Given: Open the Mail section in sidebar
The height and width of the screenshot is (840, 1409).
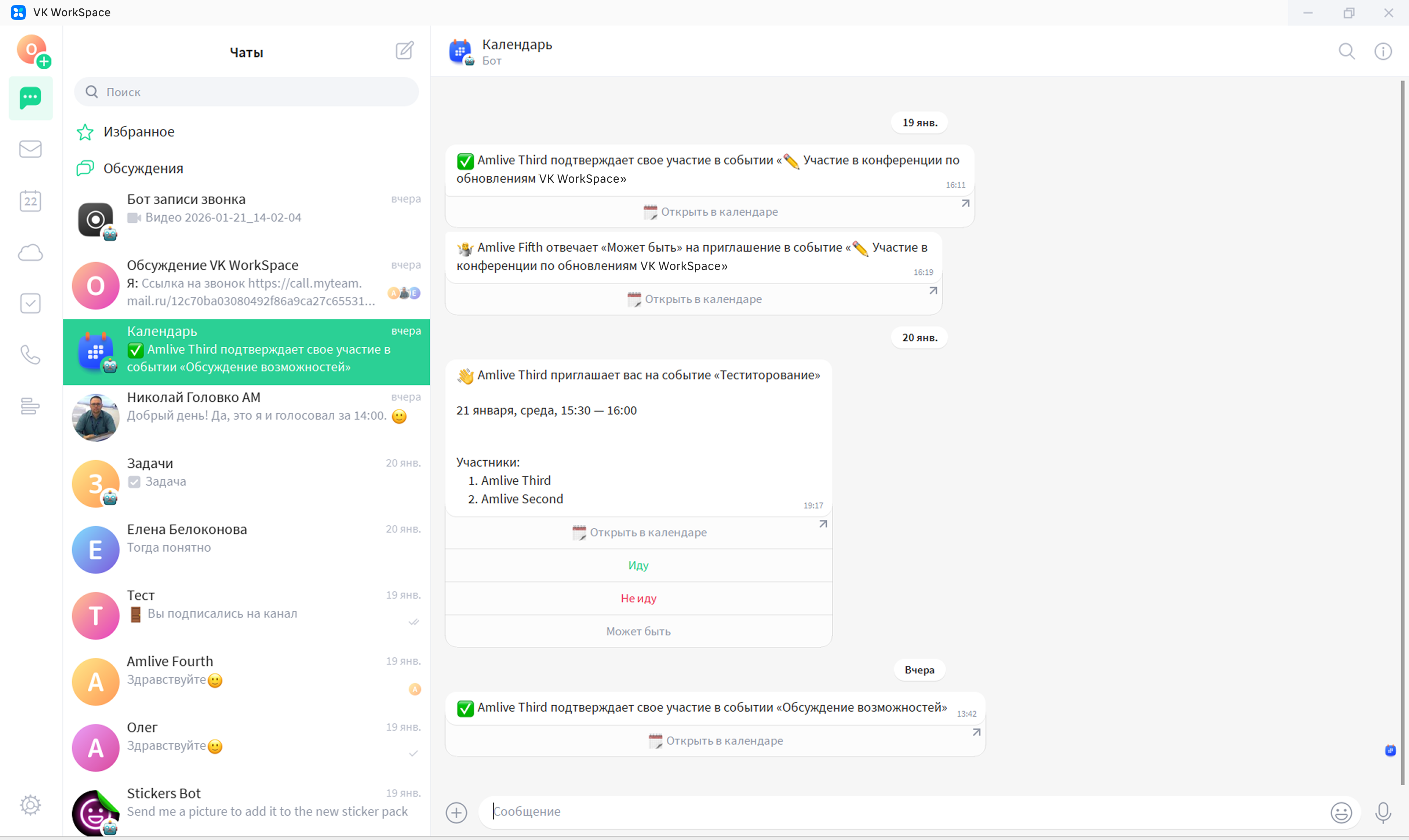Looking at the screenshot, I should click(x=30, y=149).
